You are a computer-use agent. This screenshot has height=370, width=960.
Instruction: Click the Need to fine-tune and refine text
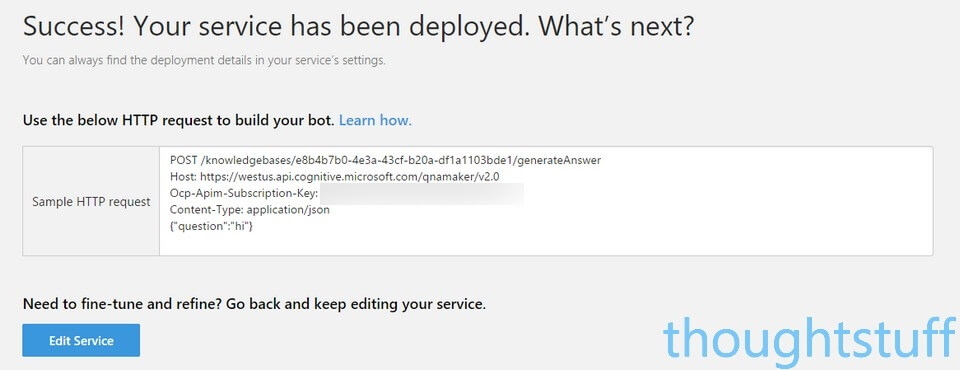tap(254, 304)
